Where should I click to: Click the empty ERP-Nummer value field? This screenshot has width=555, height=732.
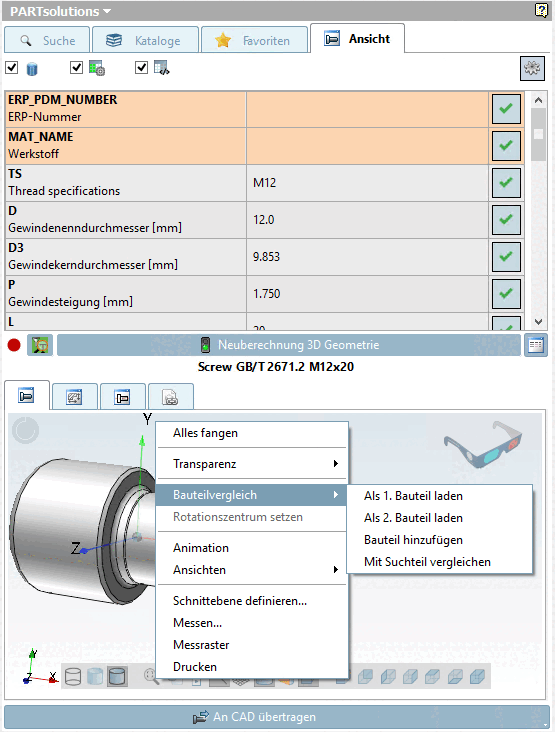click(367, 109)
